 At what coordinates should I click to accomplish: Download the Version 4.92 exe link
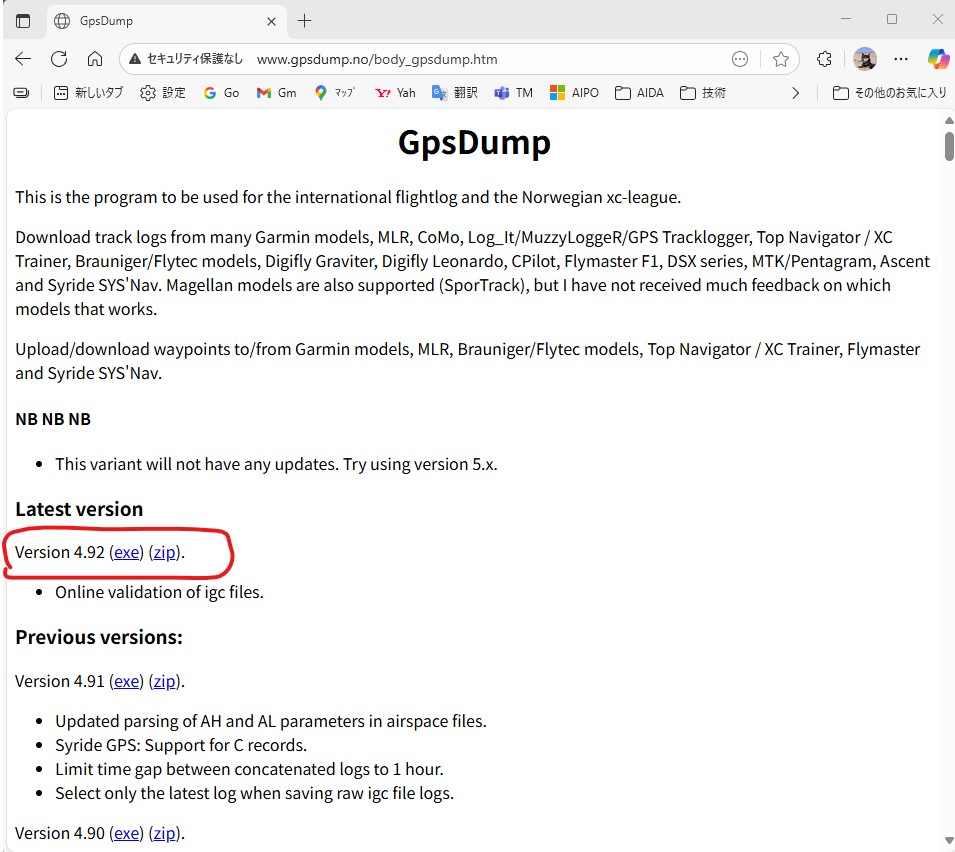[x=127, y=552]
